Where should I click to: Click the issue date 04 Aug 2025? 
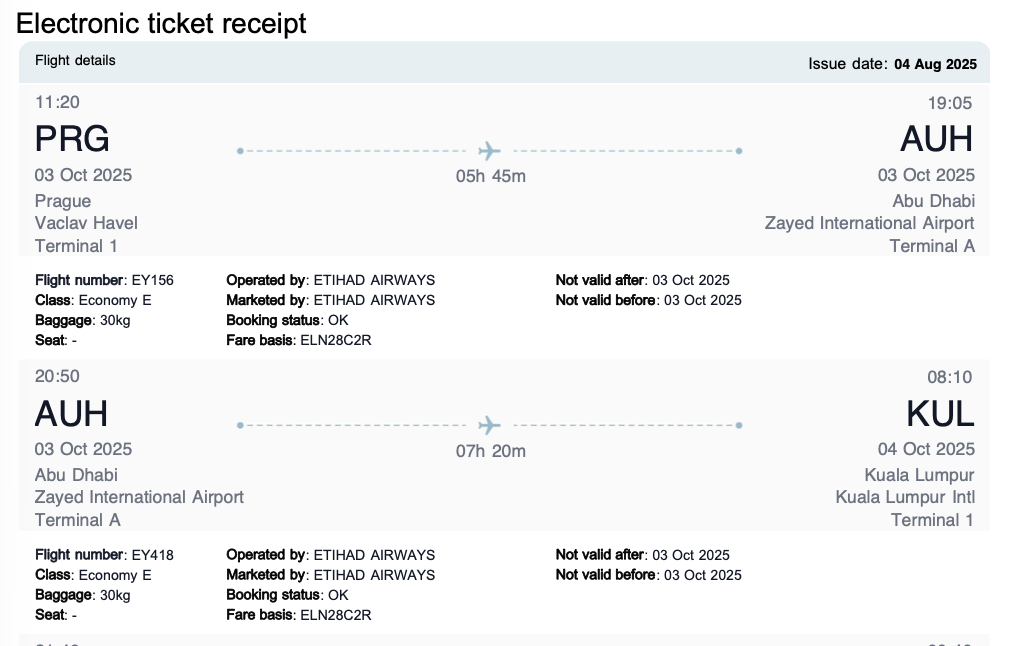click(x=934, y=64)
